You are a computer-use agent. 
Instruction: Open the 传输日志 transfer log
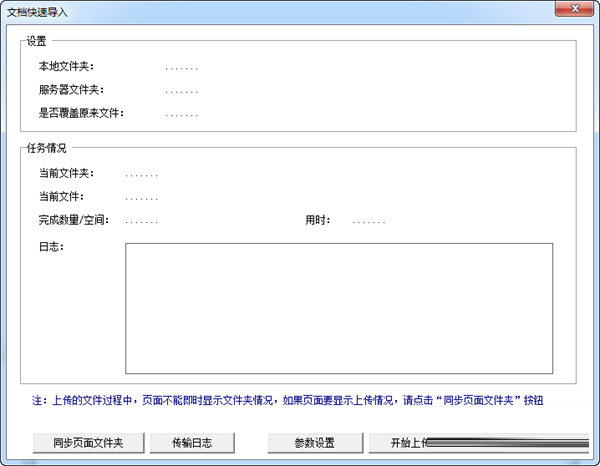pyautogui.click(x=192, y=442)
